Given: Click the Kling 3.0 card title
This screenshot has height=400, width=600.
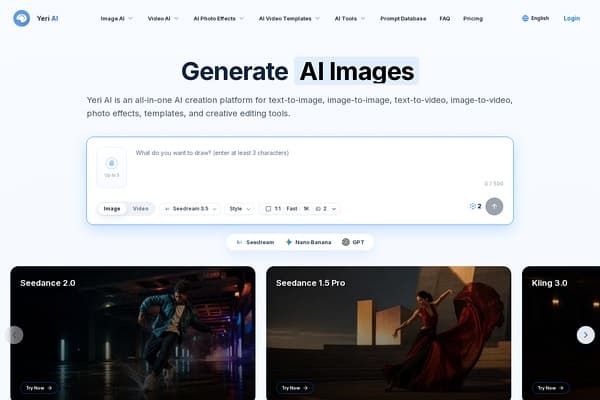Looking at the screenshot, I should (549, 283).
